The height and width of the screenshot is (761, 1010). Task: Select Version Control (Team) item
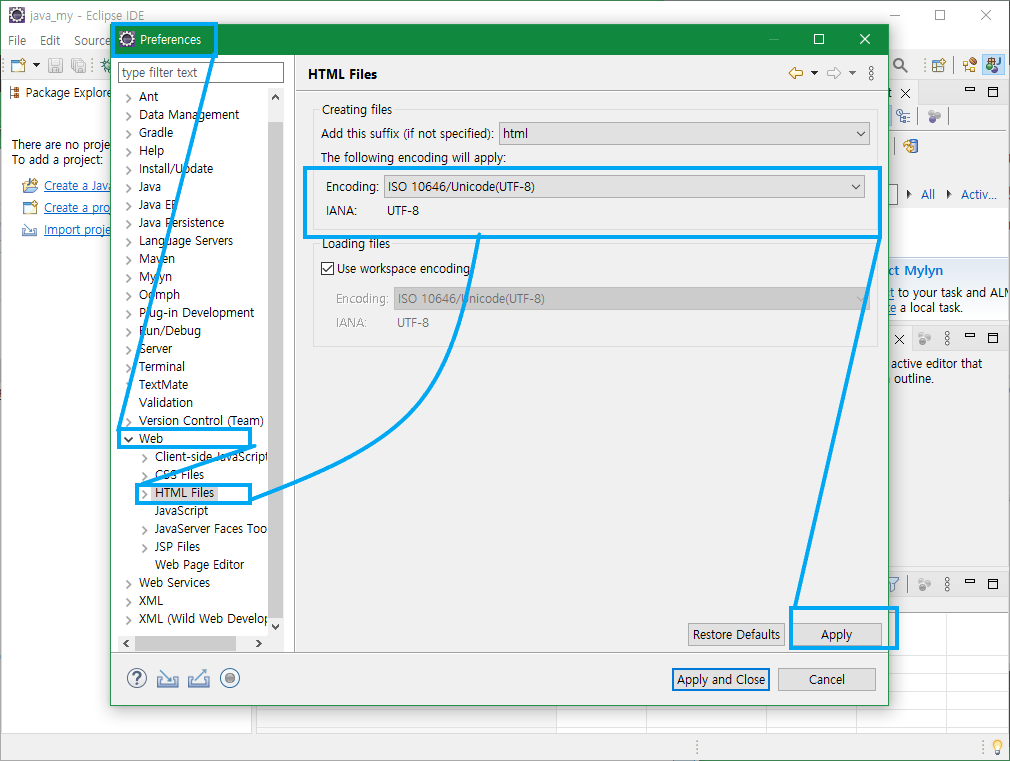pos(201,421)
